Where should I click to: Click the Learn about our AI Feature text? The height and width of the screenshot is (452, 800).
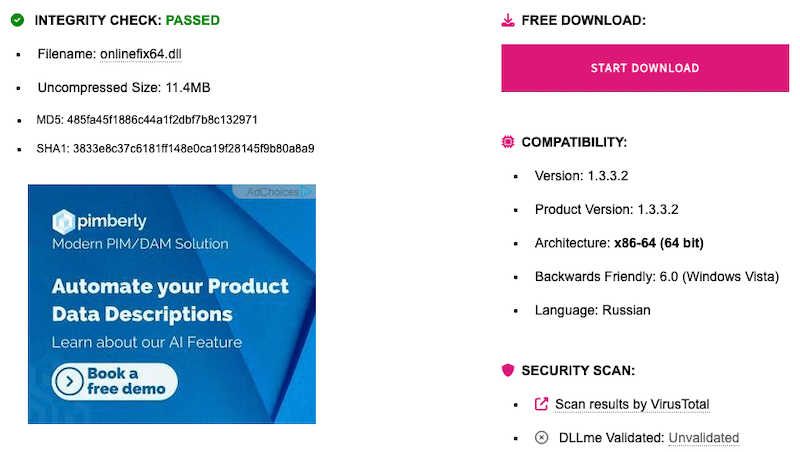coord(147,343)
